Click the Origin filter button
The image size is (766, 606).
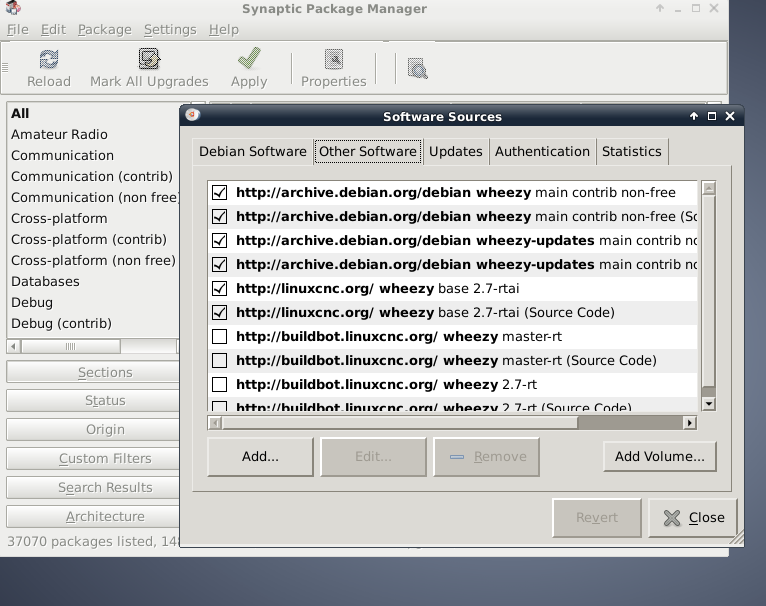(94, 430)
